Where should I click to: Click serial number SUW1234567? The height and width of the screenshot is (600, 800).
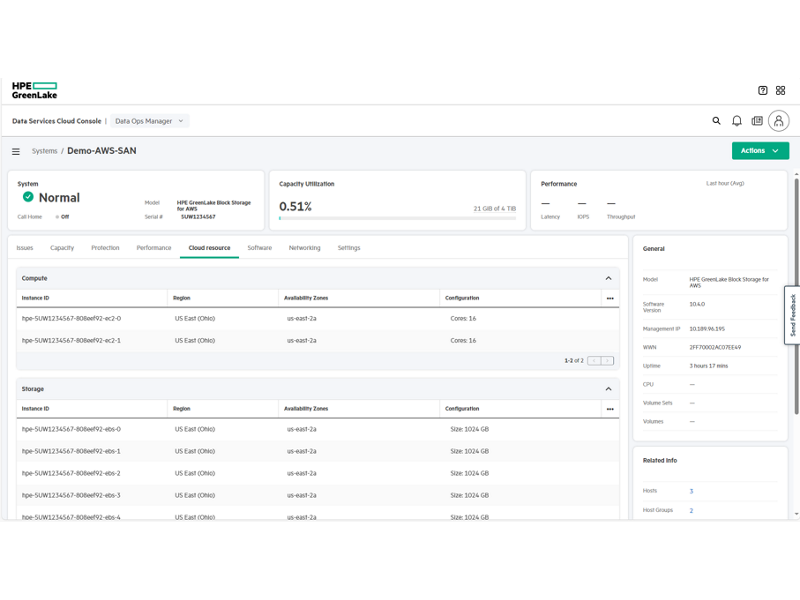click(x=198, y=217)
